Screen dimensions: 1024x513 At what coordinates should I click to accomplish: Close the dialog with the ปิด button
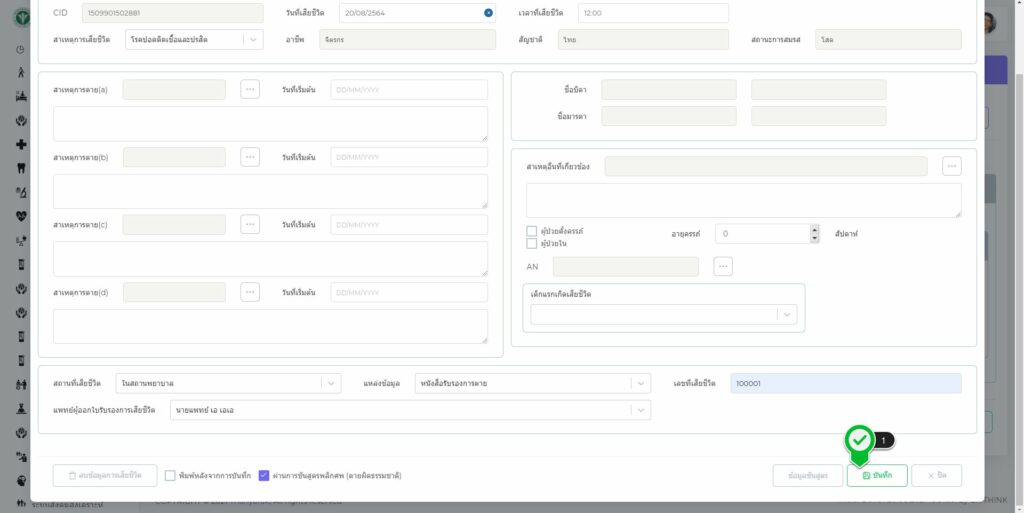click(937, 475)
